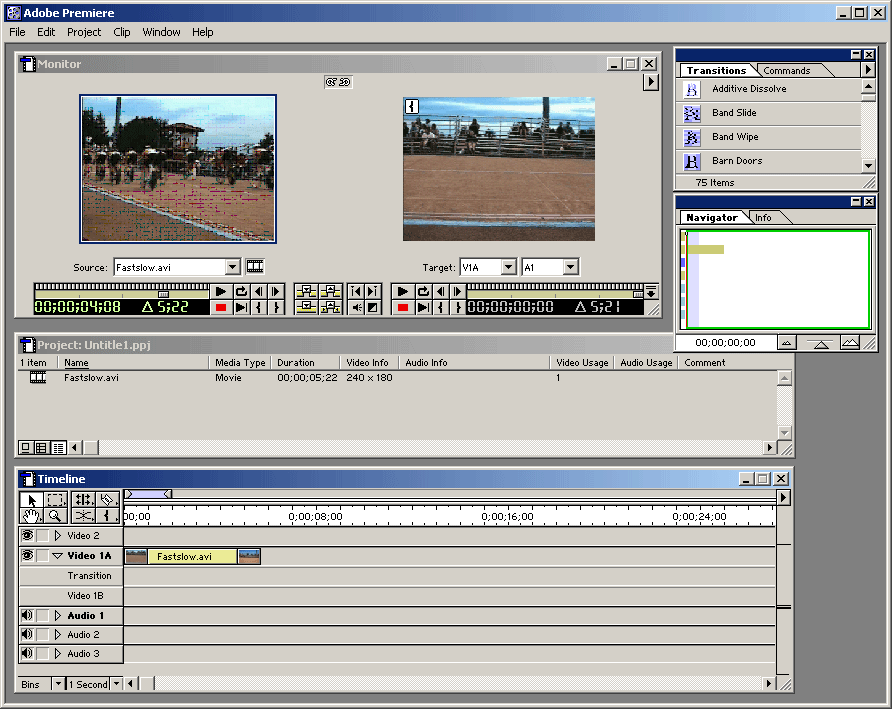Click the Band Wipe transition icon
This screenshot has width=892, height=709.
click(691, 138)
